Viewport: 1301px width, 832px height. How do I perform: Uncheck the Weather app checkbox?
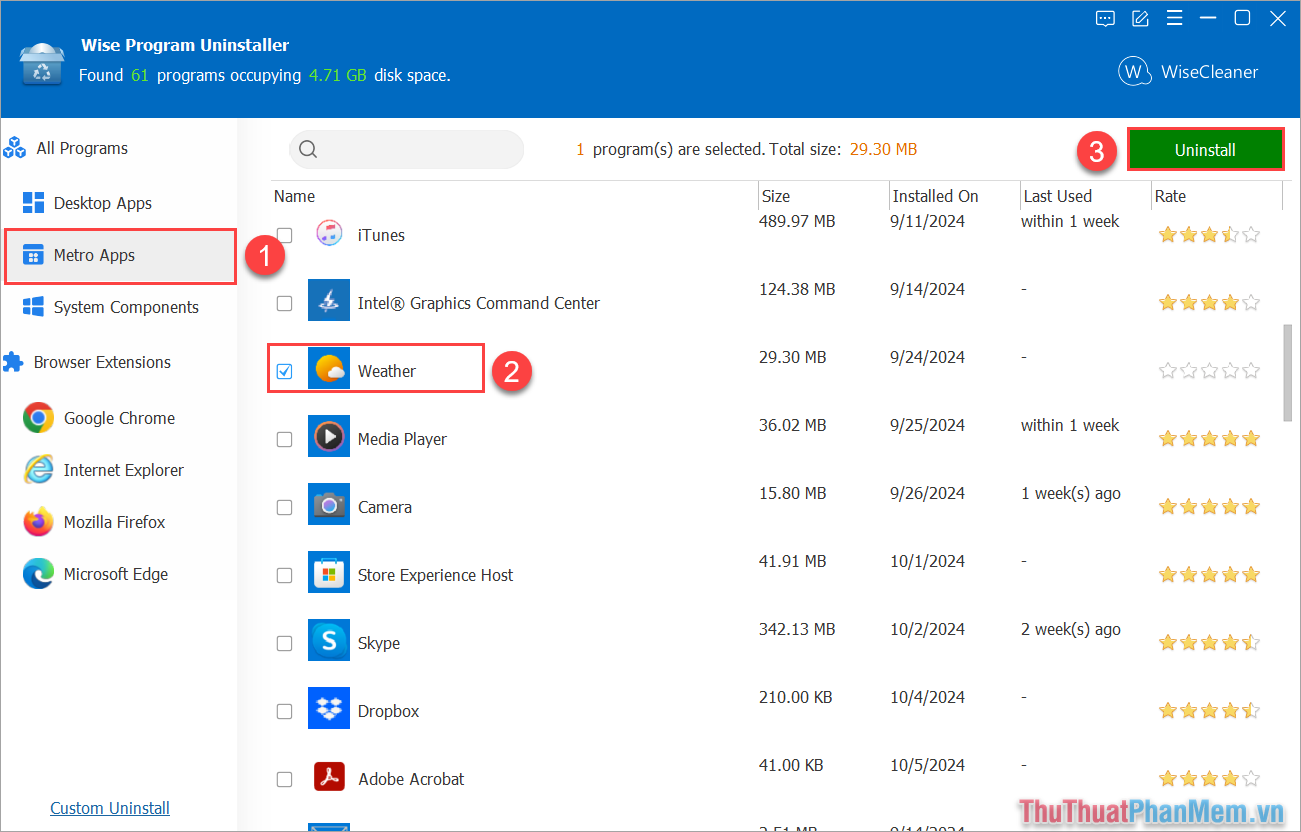284,369
